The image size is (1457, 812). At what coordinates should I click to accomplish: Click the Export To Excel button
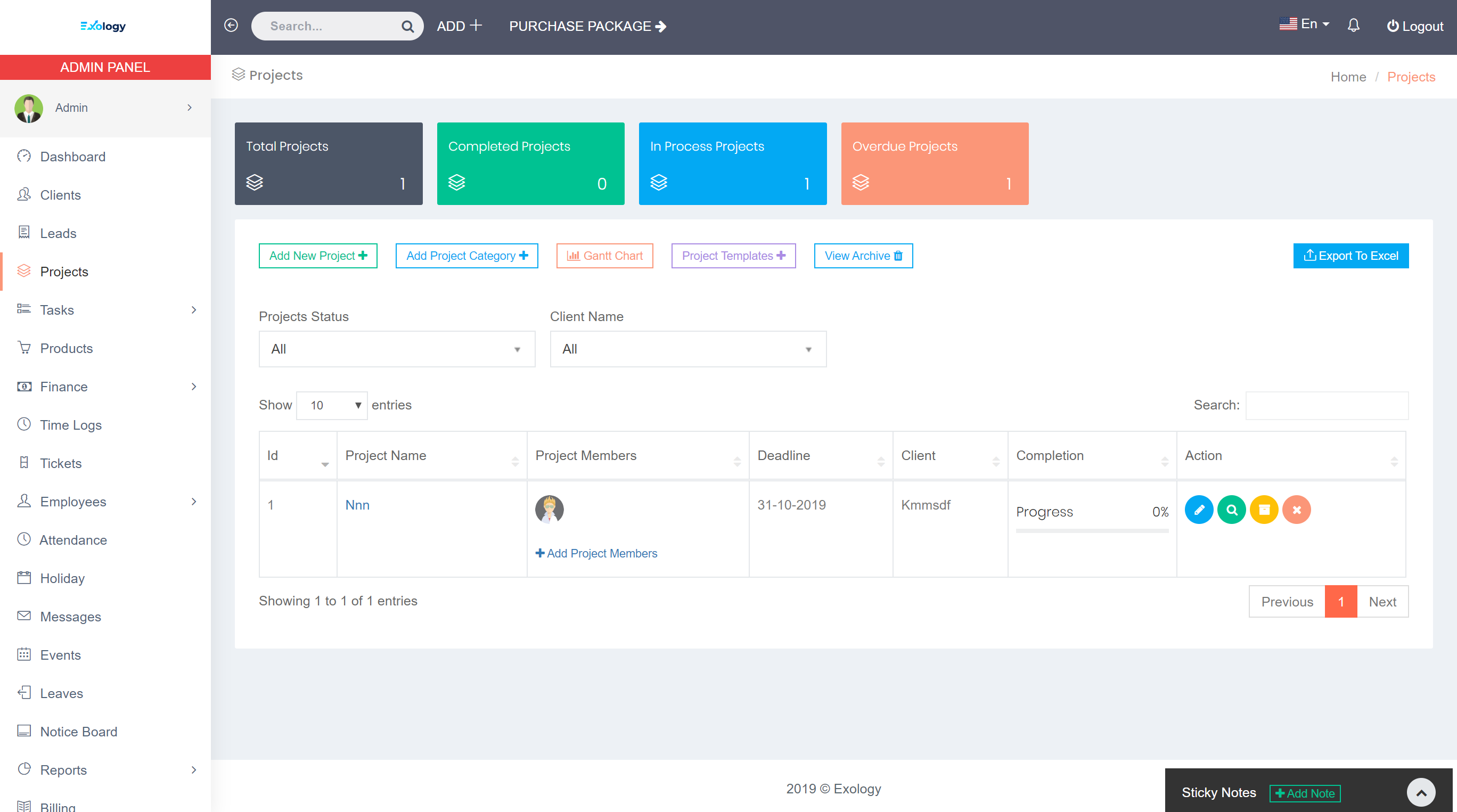coord(1350,256)
